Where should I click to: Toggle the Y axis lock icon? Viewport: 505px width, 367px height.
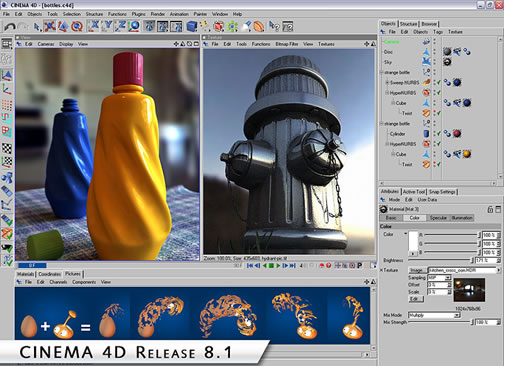coord(108,26)
